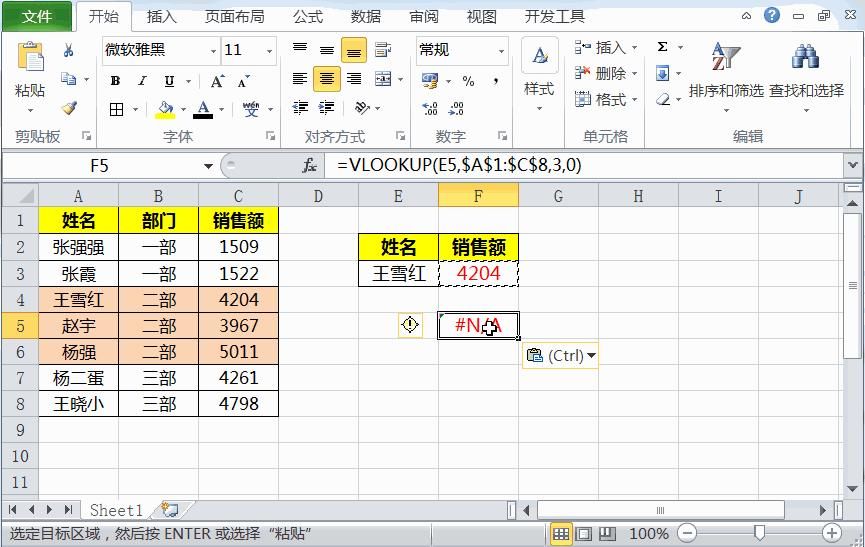Click the phonetic guide (wén) icon
Image resolution: width=865 pixels, height=547 pixels.
click(251, 109)
